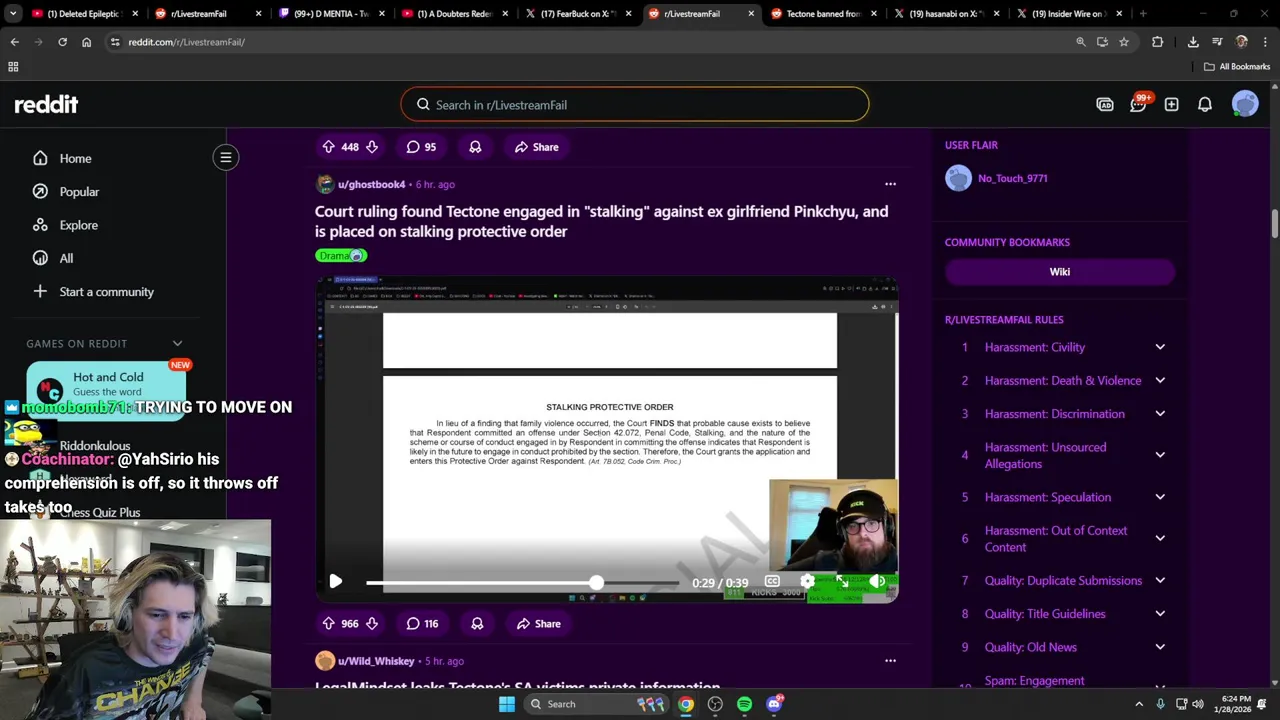Switch to Tectone banned browser tab
Viewport: 1280px width, 720px height.
point(824,14)
